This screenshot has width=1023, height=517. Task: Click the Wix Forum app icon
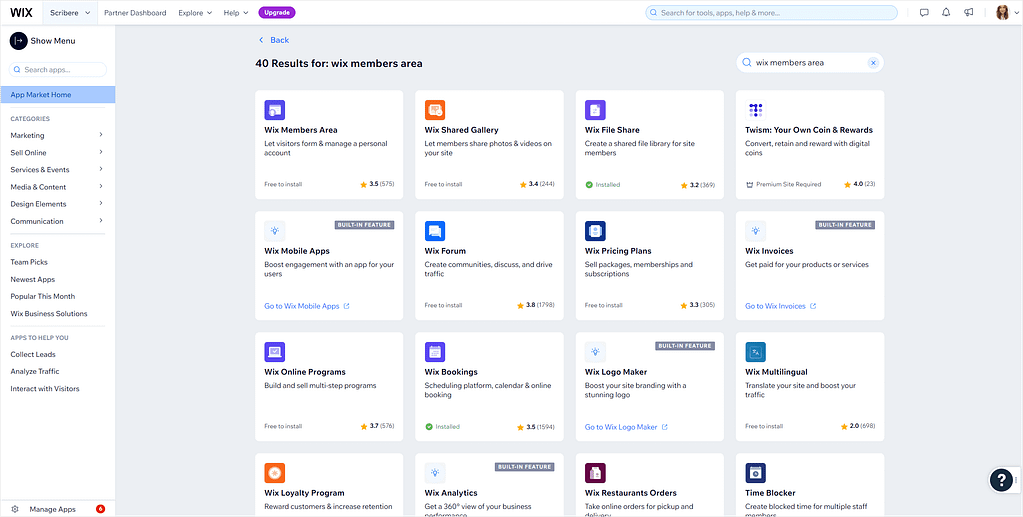click(435, 230)
